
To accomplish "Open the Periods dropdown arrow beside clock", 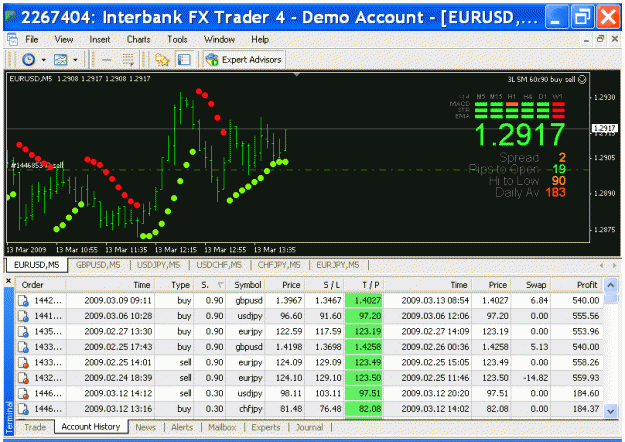I will 43,60.
